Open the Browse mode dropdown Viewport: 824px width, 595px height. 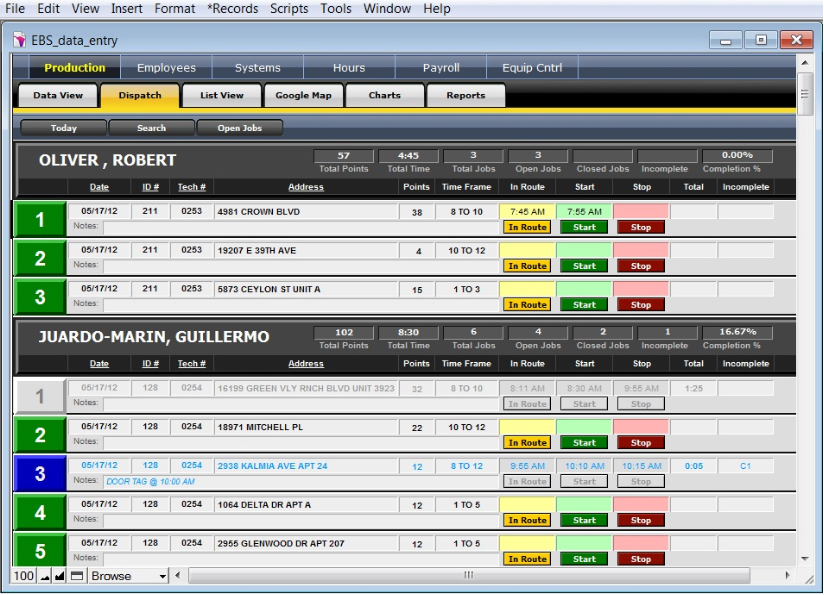[x=162, y=576]
